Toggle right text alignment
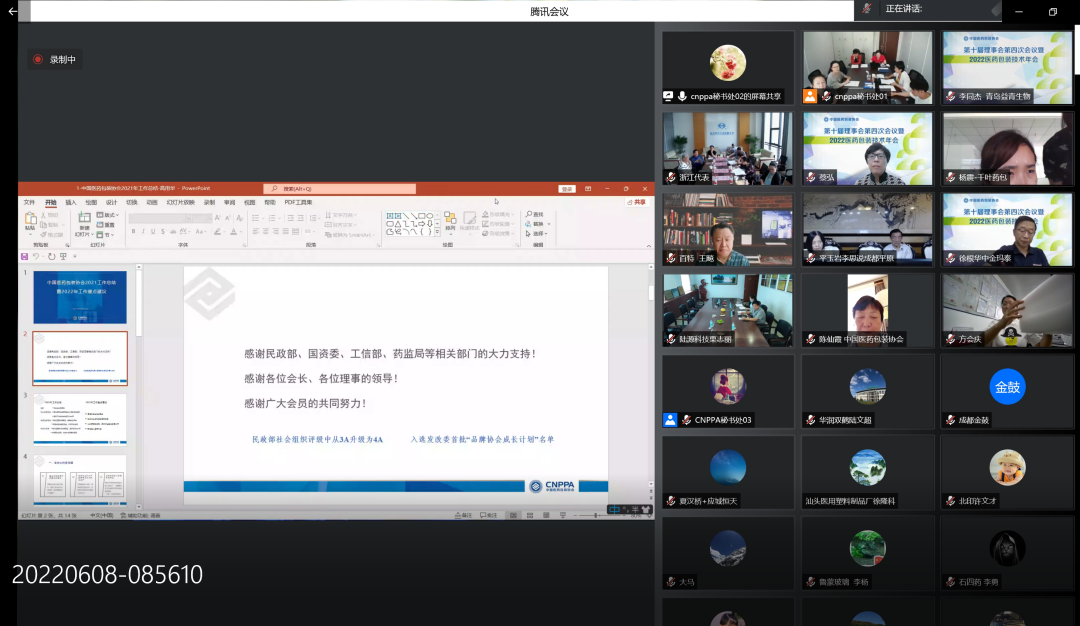 click(276, 231)
